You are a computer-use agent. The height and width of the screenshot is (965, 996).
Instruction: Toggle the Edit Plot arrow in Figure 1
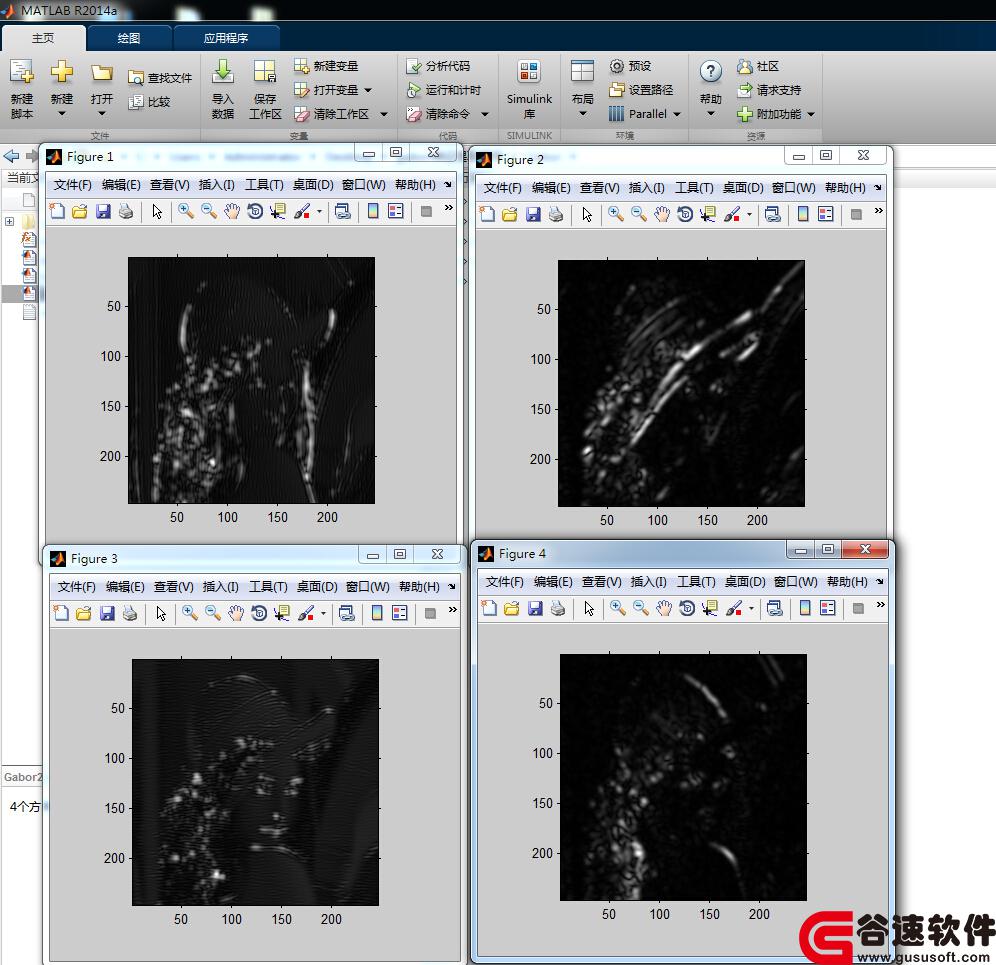tap(157, 211)
